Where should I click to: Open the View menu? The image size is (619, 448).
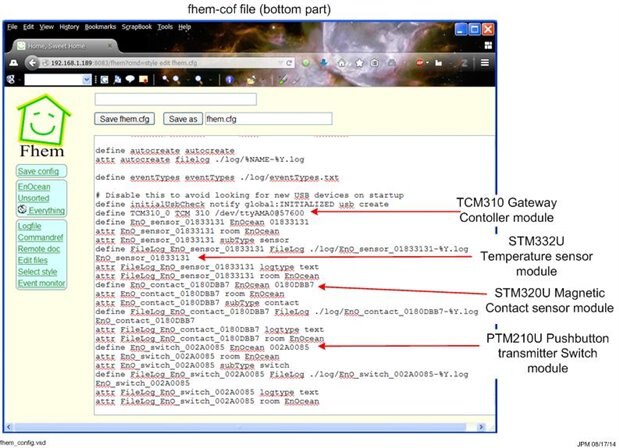pyautogui.click(x=46, y=27)
